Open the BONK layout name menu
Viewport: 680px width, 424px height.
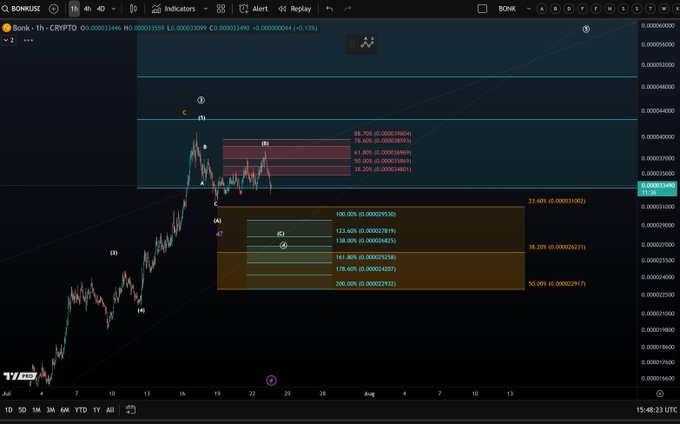507,9
